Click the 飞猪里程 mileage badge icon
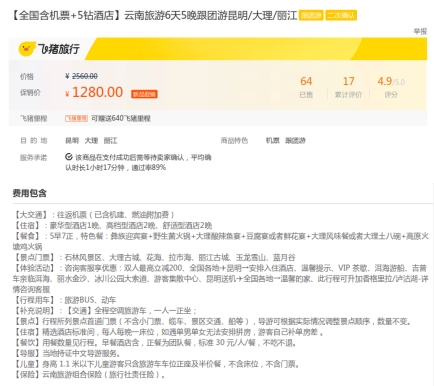The image size is (434, 386). click(76, 118)
